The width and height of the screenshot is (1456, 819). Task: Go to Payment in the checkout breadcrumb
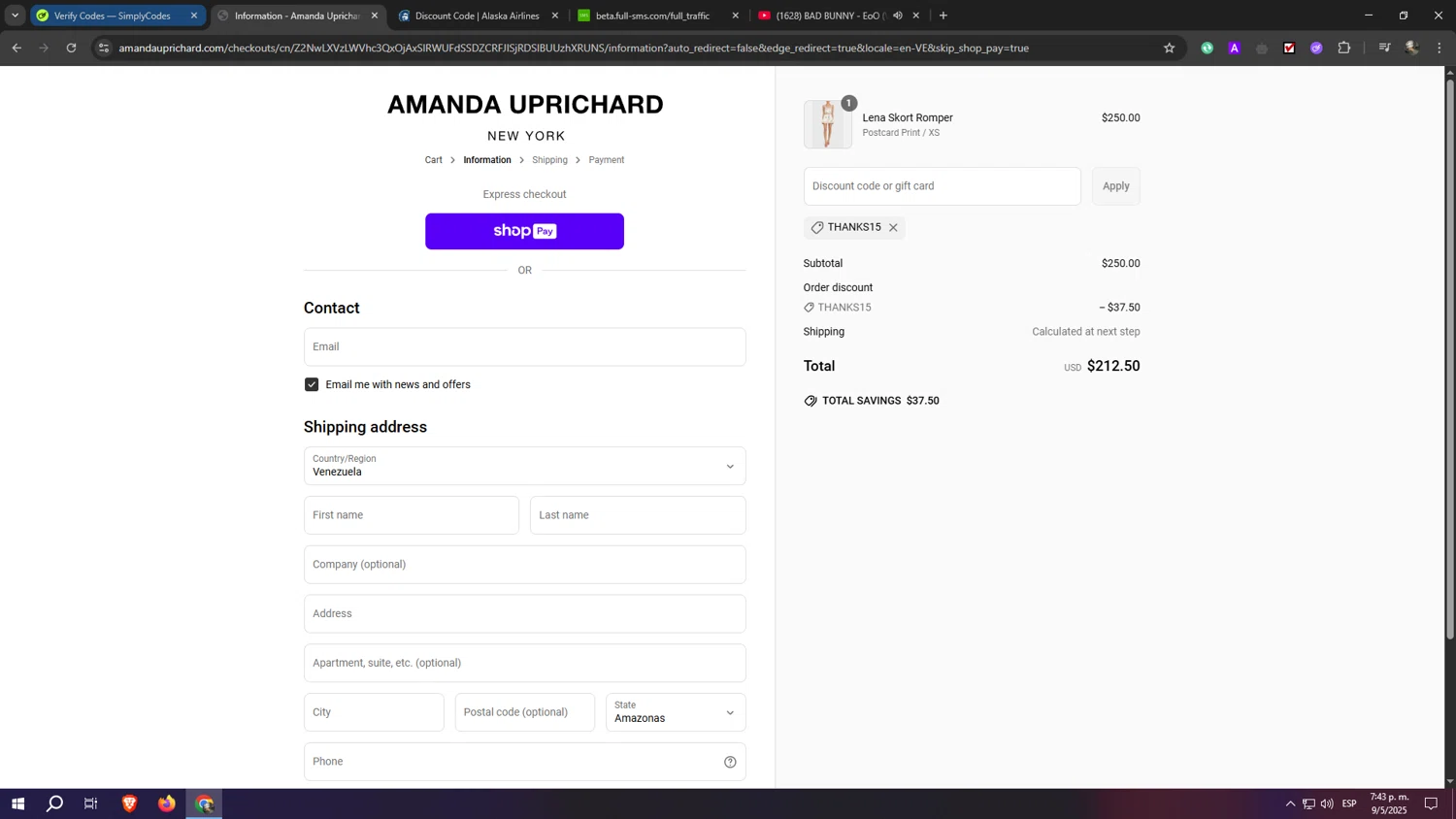pyautogui.click(x=607, y=160)
